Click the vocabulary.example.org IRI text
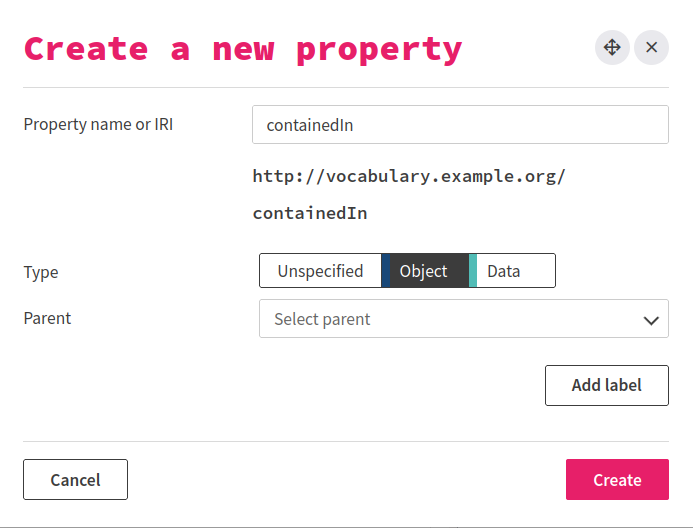The height and width of the screenshot is (528, 693). pos(409,176)
